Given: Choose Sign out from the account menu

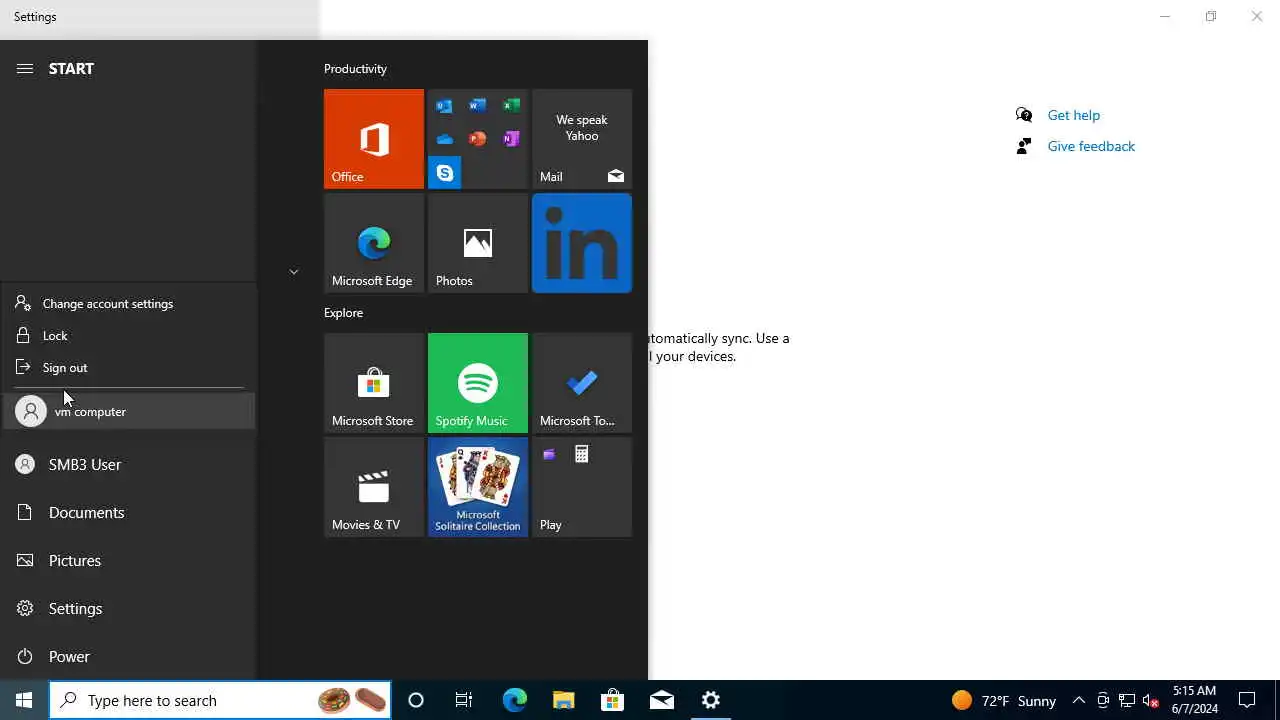Looking at the screenshot, I should click(128, 367).
